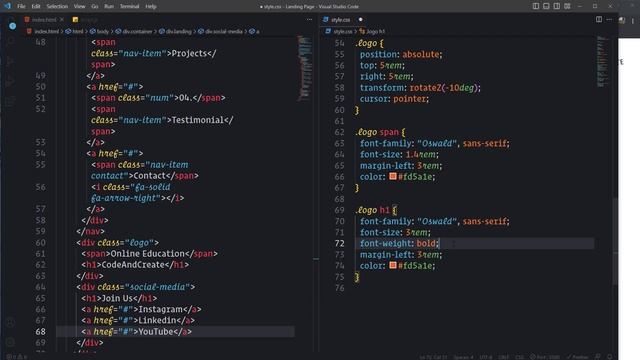
Task: Open the View menu
Action: tap(80, 6)
